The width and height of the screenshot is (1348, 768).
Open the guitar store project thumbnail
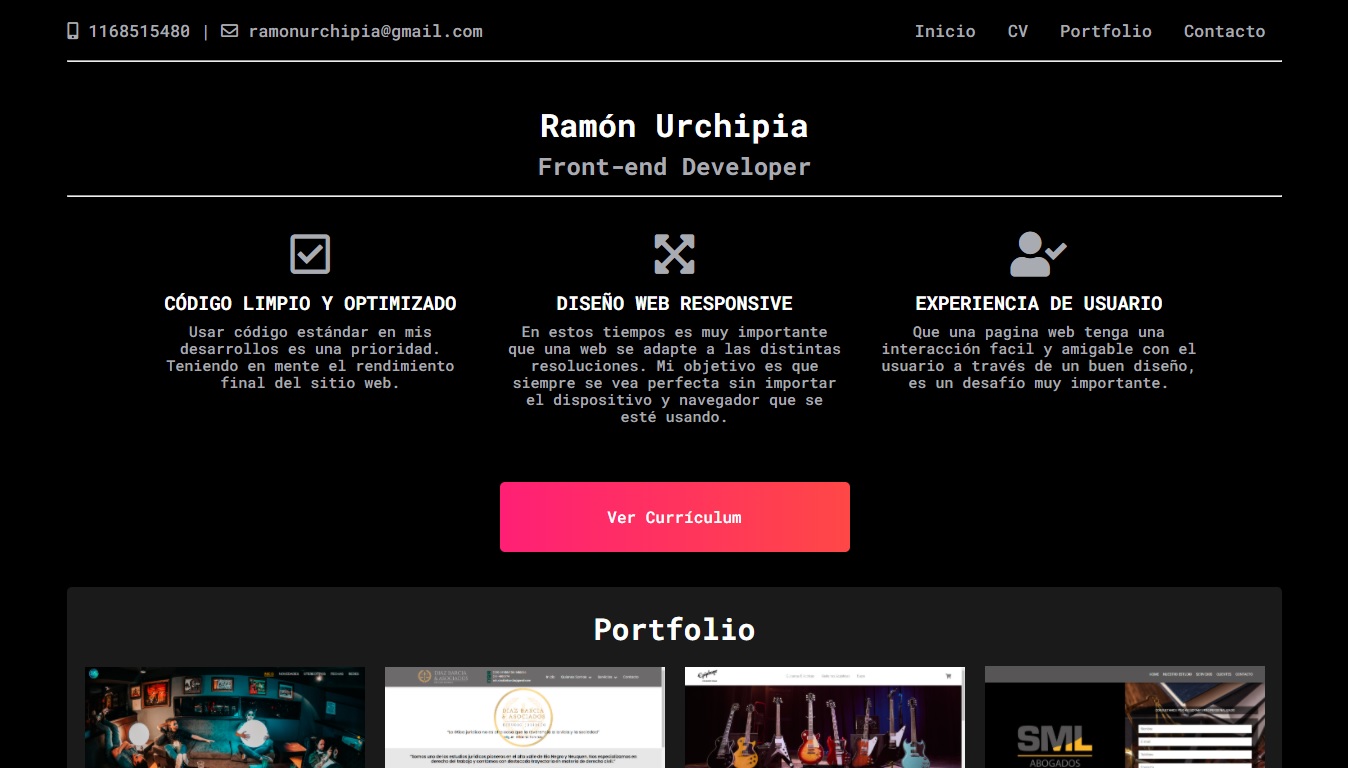(x=825, y=717)
